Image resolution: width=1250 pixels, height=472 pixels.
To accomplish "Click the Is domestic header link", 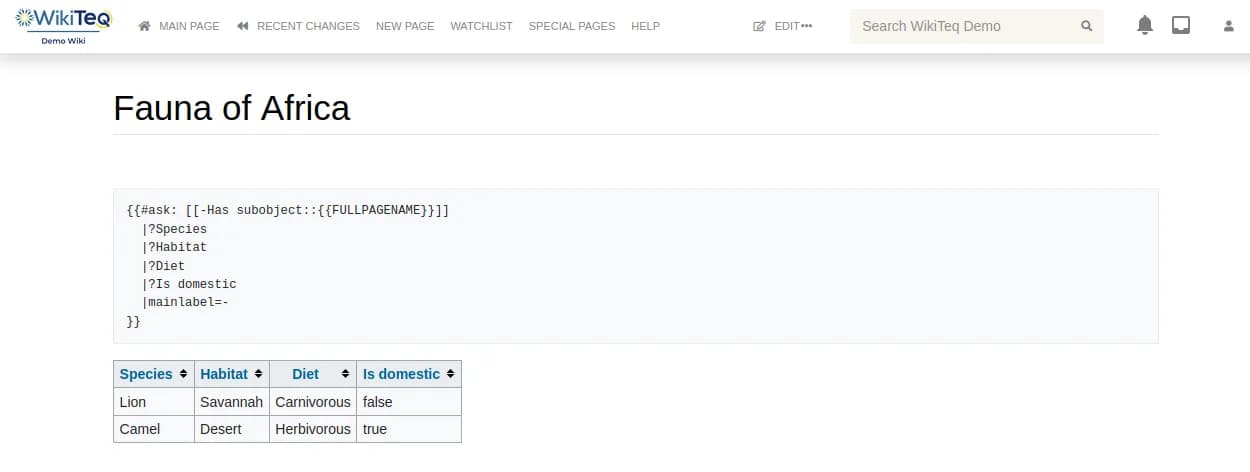I will pyautogui.click(x=401, y=374).
